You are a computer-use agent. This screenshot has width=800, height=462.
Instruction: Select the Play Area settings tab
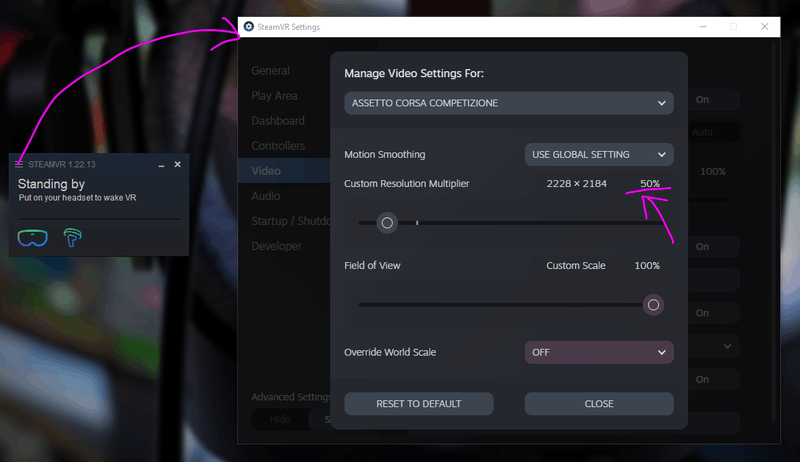pos(274,95)
